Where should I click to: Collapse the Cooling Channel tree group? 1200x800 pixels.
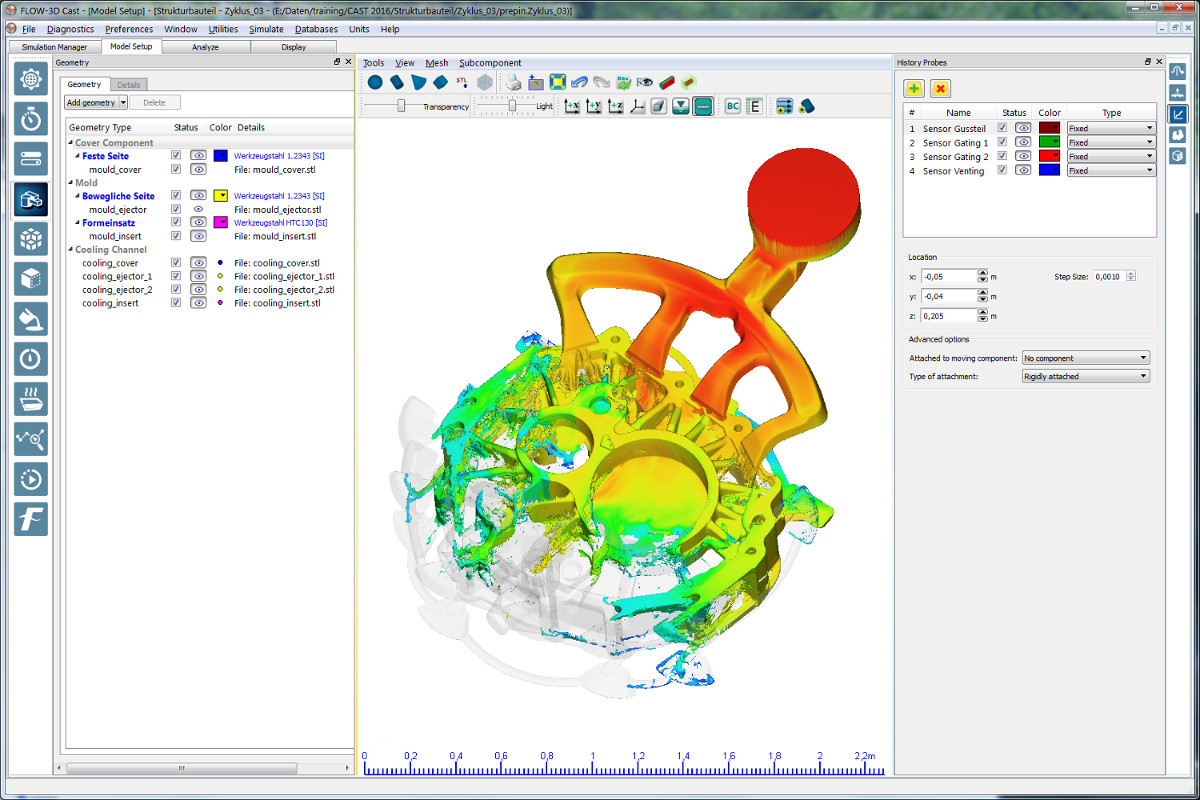point(71,250)
